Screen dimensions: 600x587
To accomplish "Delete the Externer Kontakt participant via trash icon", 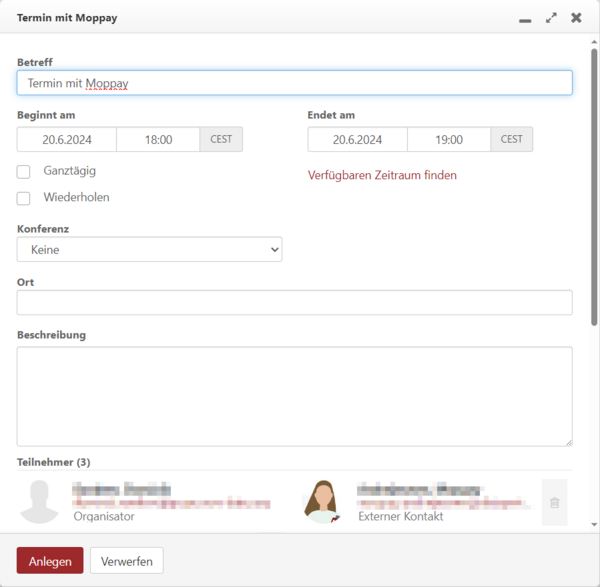I will (554, 502).
